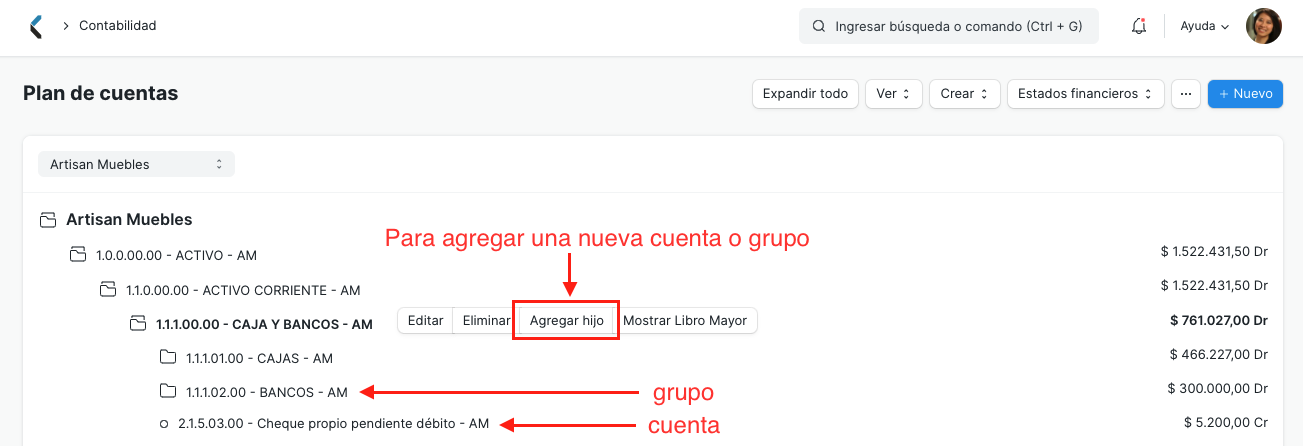Select the Artisan Muebles root tree label
Screen dimensions: 1303x446
[x=129, y=219]
